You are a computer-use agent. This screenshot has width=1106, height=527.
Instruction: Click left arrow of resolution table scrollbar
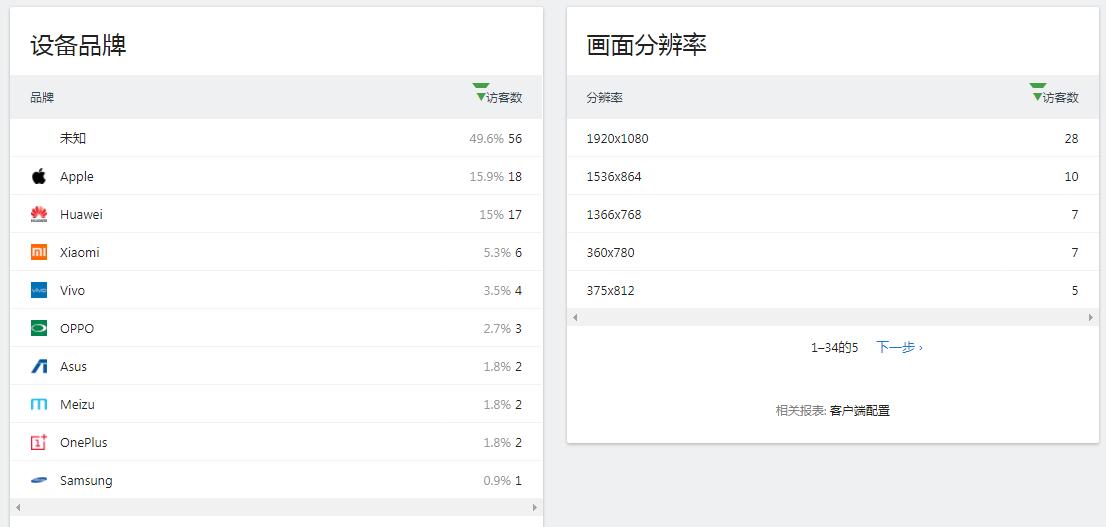[575, 317]
